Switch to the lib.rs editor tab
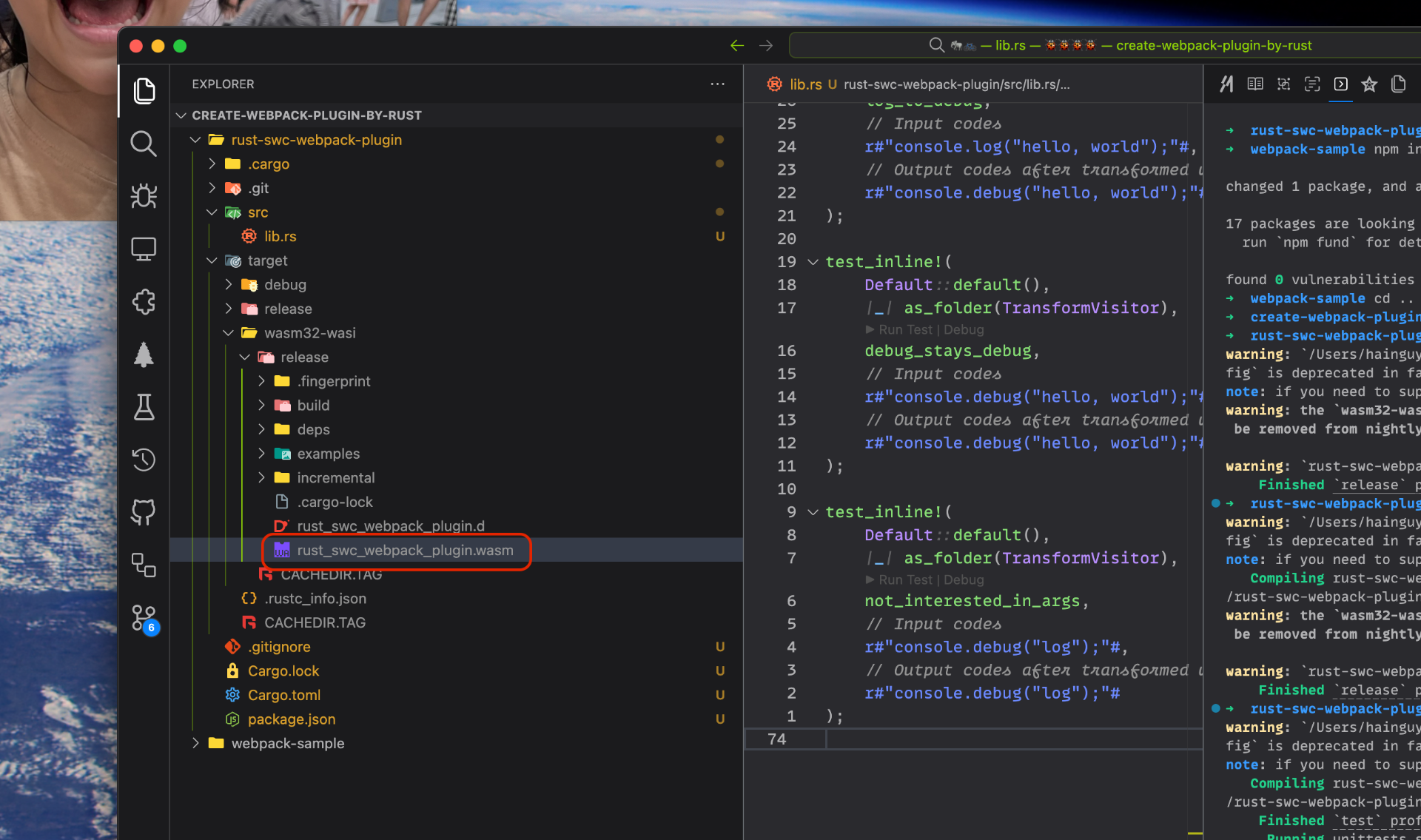 [805, 84]
